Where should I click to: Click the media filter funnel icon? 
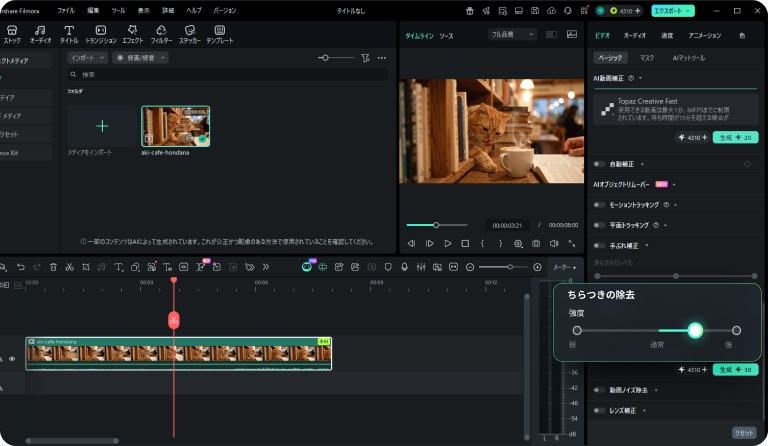point(365,58)
